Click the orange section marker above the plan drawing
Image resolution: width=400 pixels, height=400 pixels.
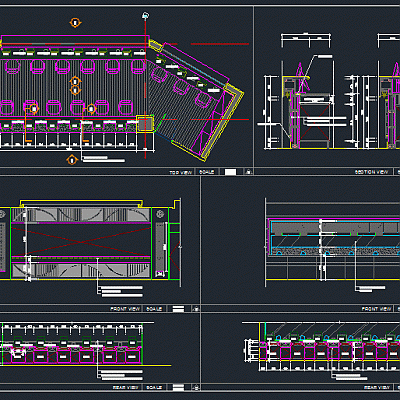point(75,23)
